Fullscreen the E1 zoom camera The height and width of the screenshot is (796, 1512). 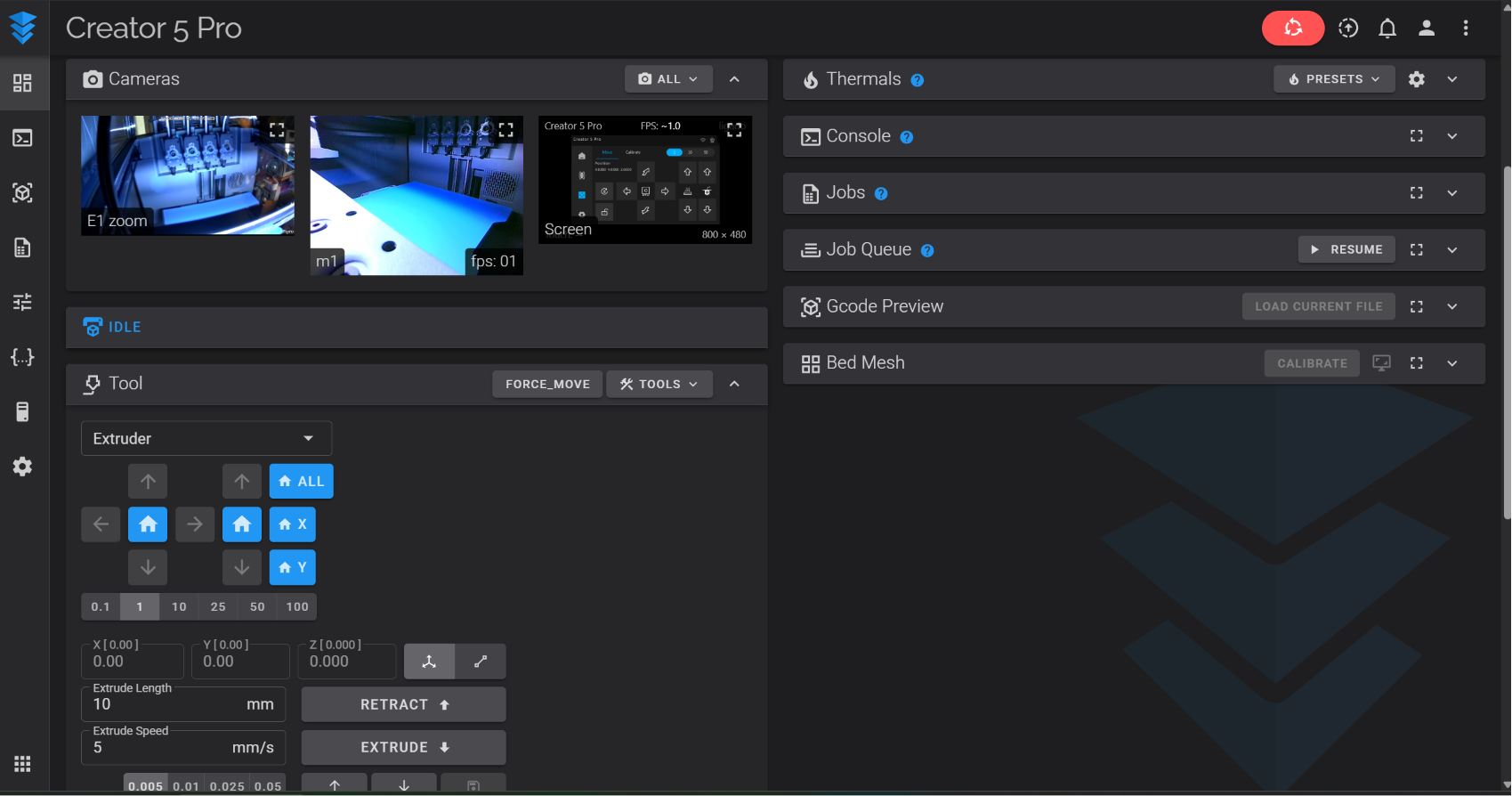(x=277, y=130)
